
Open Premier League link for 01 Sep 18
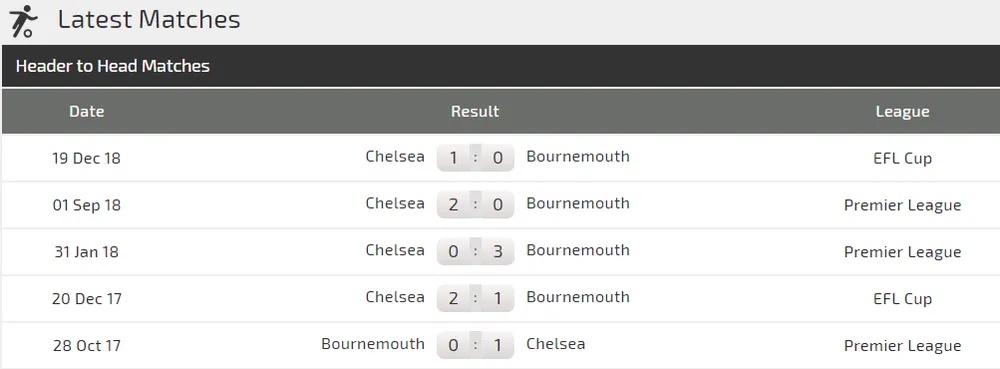(902, 205)
